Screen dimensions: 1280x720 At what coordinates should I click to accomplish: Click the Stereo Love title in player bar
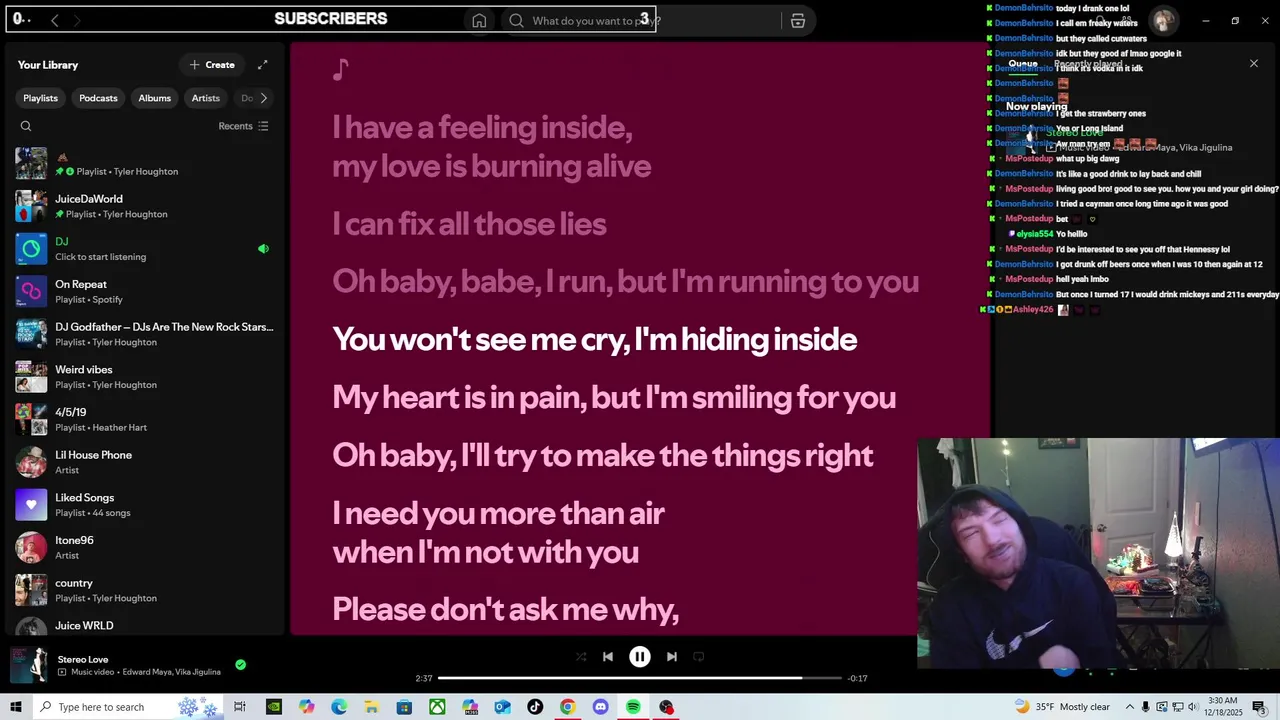(83, 659)
